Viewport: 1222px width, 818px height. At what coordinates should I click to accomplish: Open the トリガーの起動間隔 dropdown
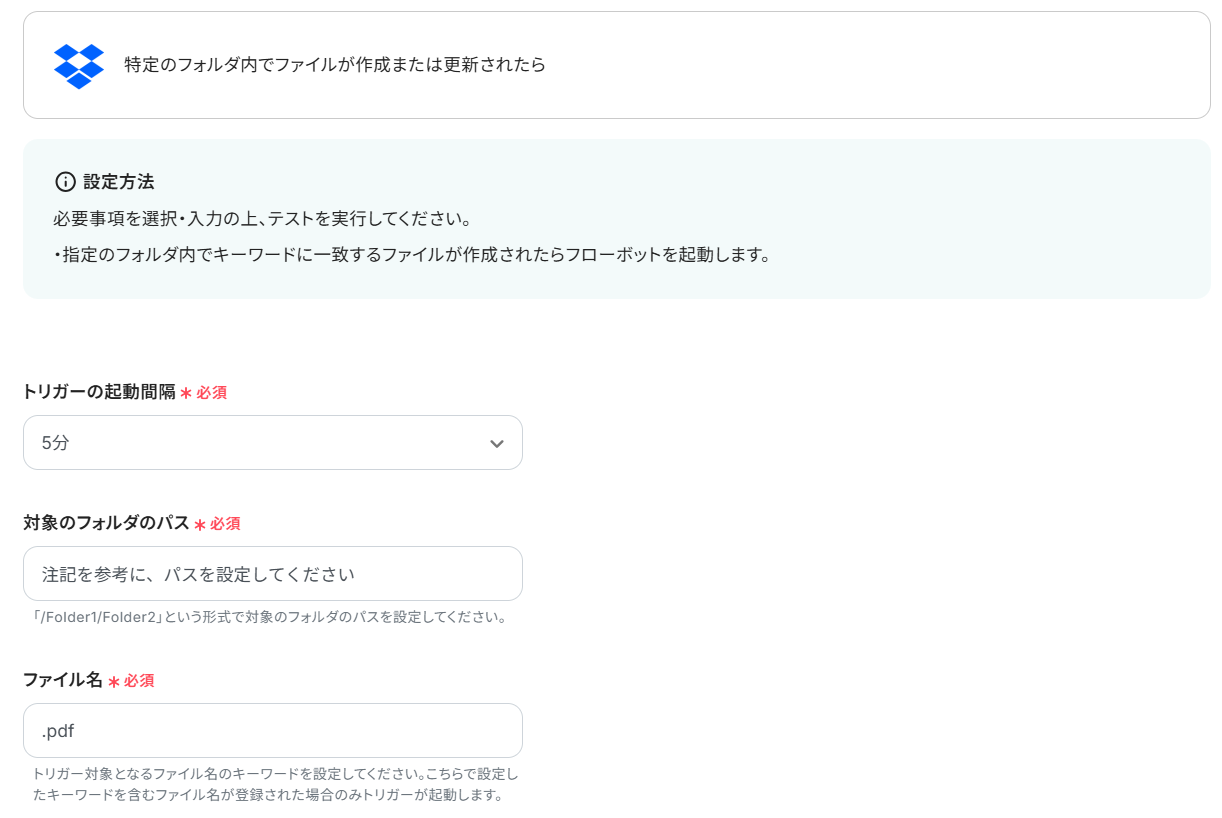pos(272,442)
